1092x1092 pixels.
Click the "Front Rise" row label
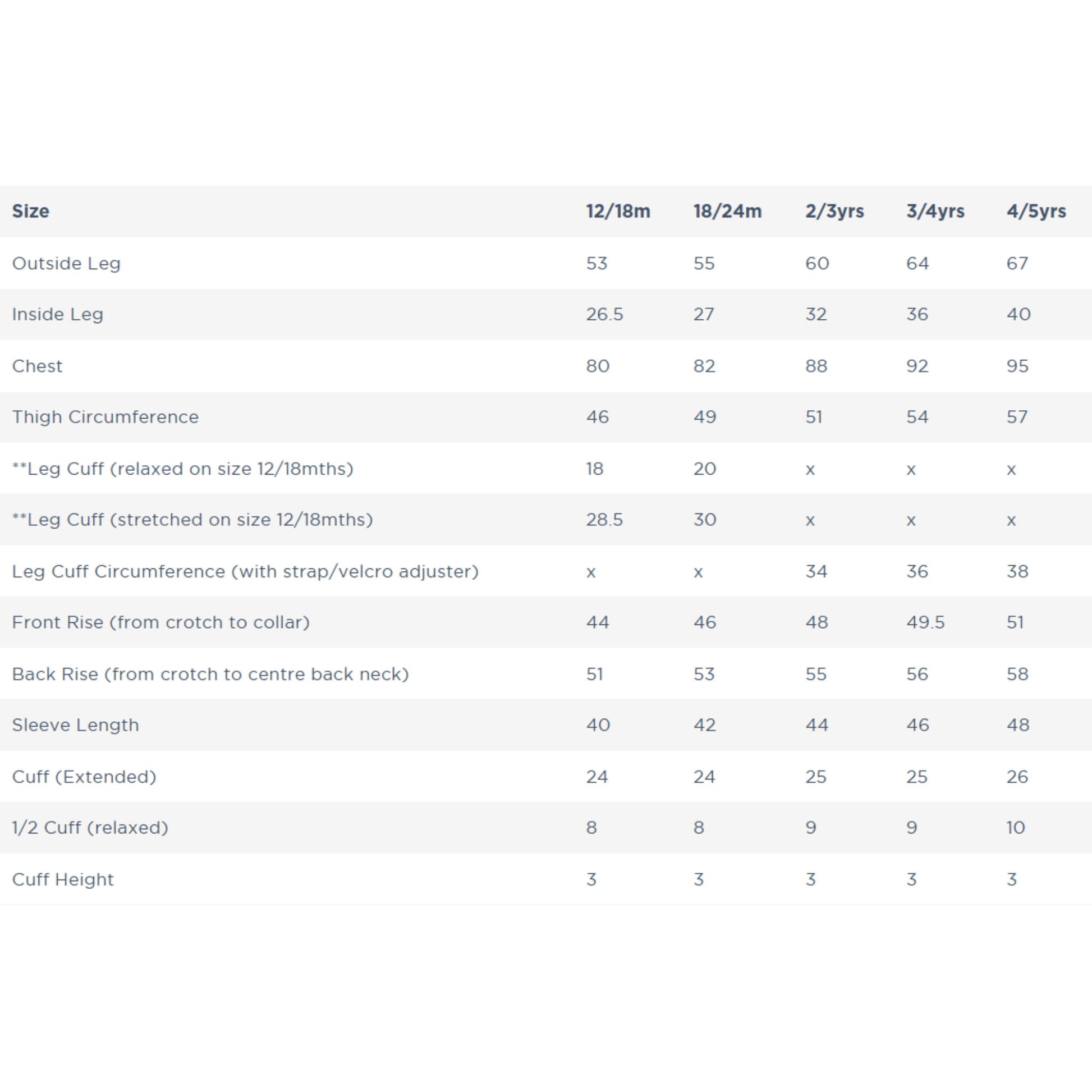[x=161, y=622]
